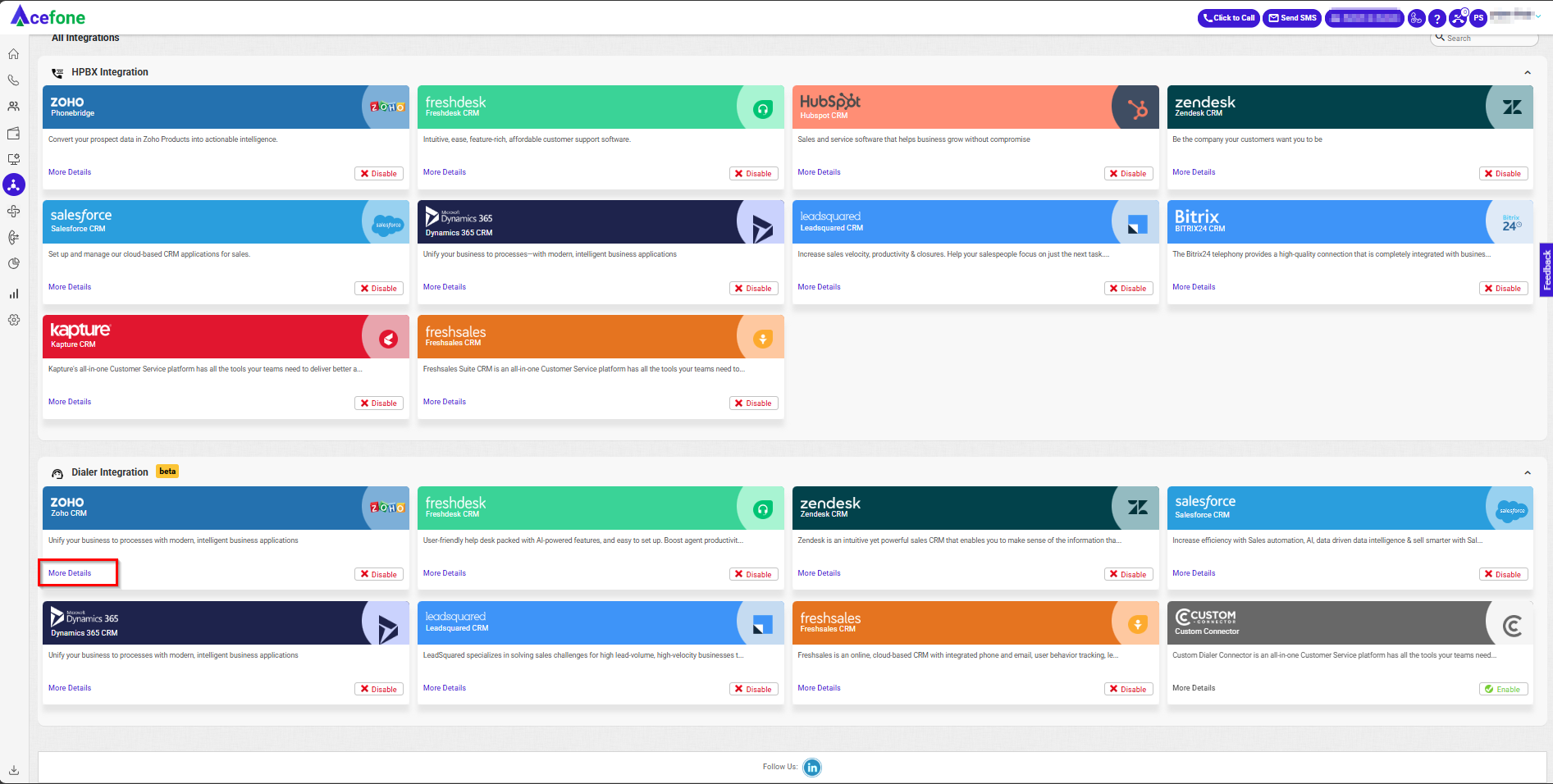Screen dimensions: 1553x784
Task: Click the Bitrix 24 logo icon
Action: click(x=1512, y=222)
